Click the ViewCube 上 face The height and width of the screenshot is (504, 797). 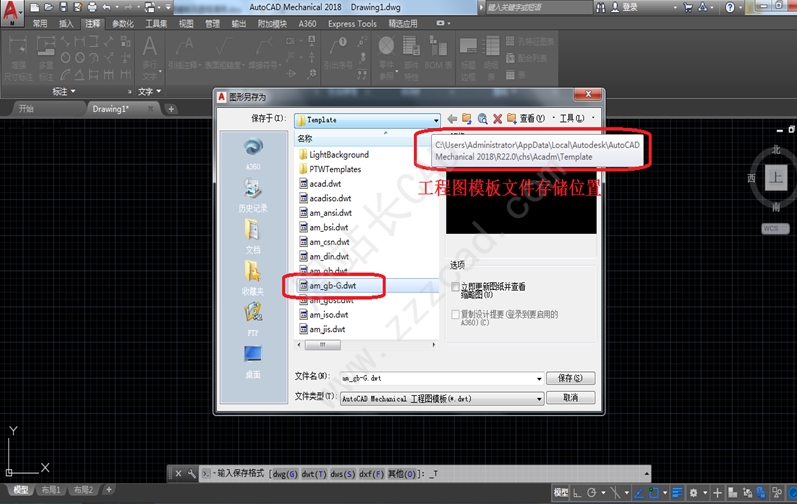776,177
